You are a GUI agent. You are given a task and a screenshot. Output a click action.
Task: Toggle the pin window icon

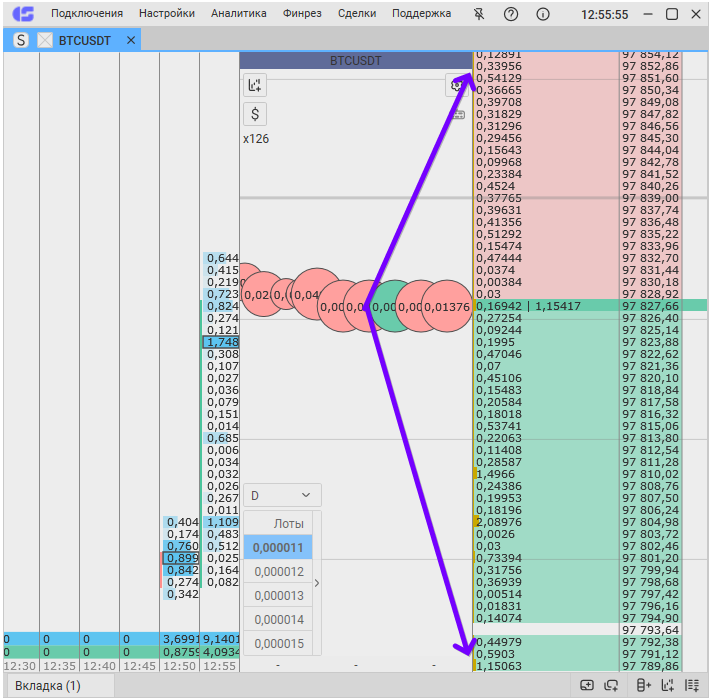tap(479, 14)
